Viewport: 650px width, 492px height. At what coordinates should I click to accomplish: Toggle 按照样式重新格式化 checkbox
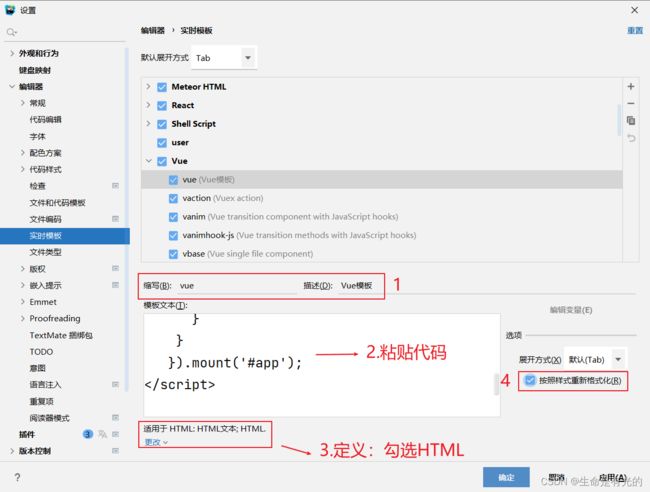coord(530,380)
